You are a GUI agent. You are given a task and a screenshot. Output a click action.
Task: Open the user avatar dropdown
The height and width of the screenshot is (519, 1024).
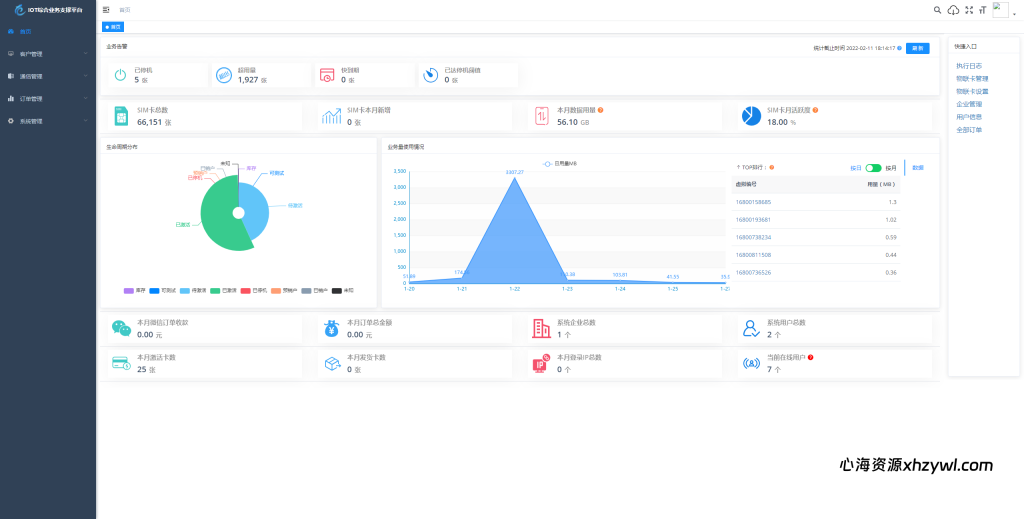[1001, 10]
